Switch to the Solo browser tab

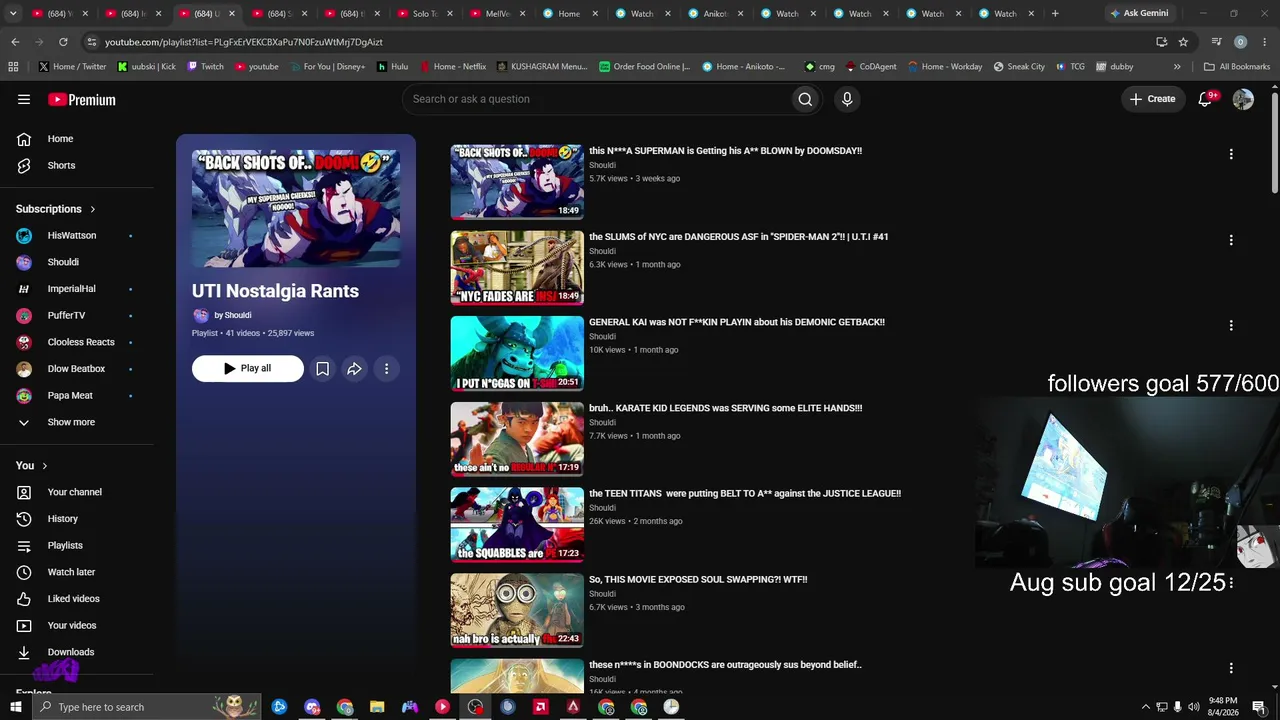(x=424, y=14)
